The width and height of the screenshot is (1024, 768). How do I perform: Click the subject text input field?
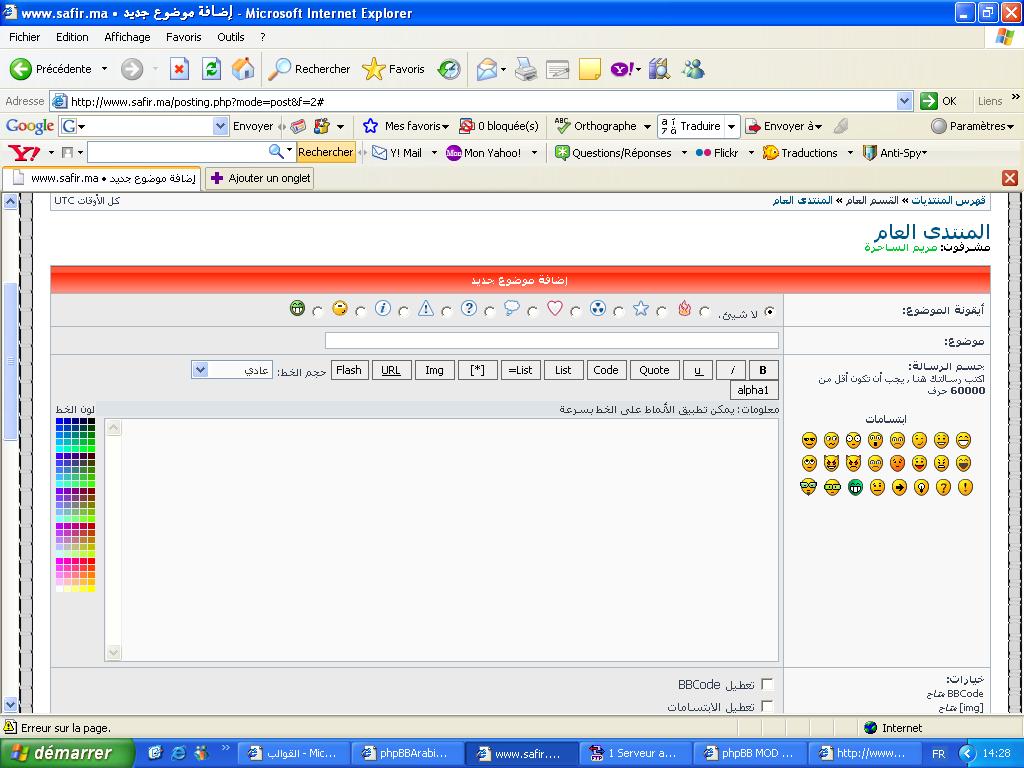551,341
